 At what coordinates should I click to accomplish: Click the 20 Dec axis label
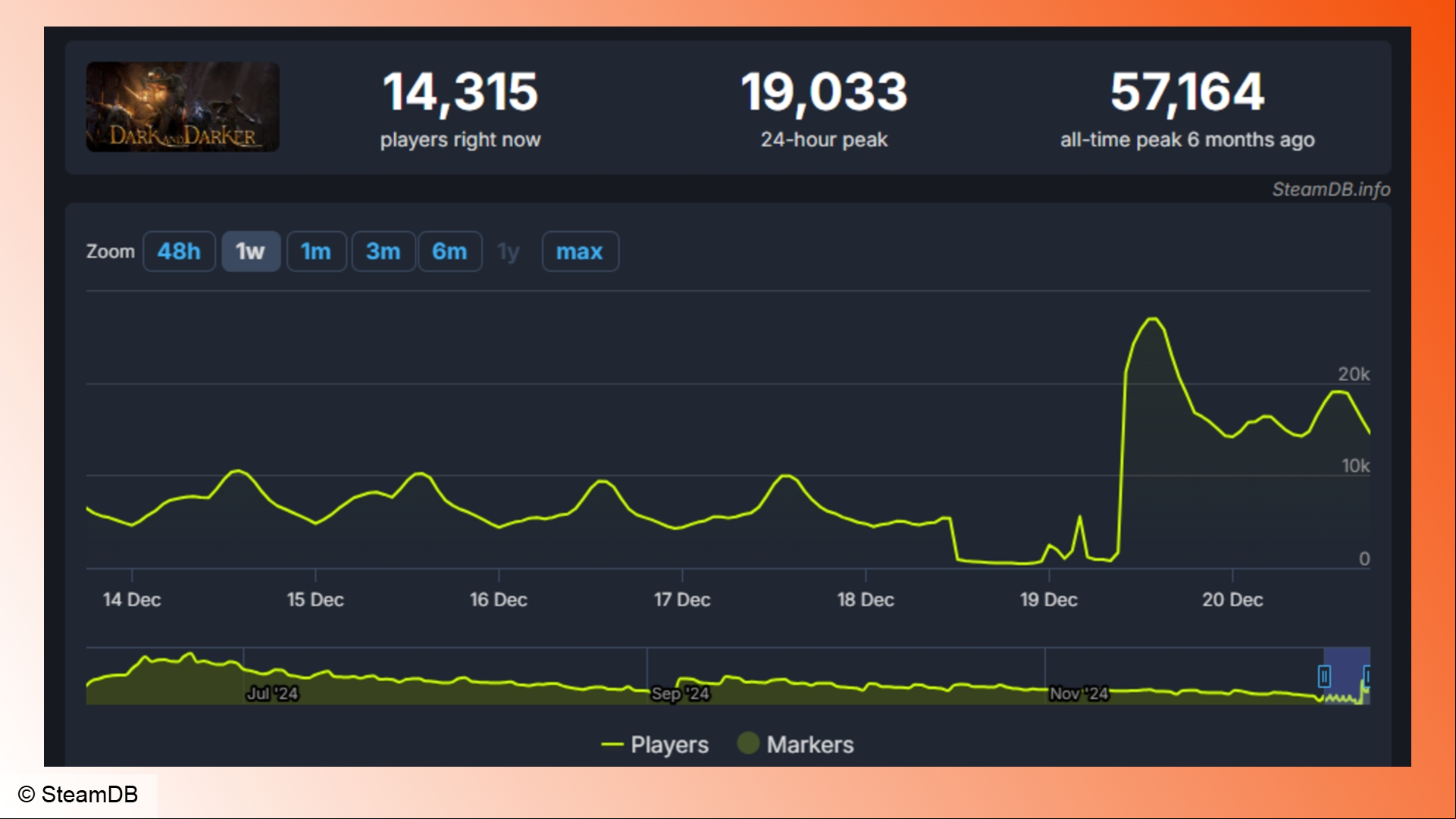click(1232, 600)
